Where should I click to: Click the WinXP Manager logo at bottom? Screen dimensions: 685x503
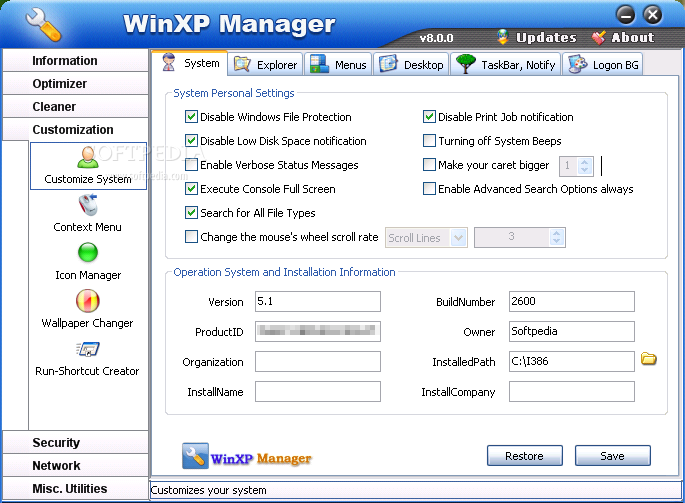[x=247, y=456]
